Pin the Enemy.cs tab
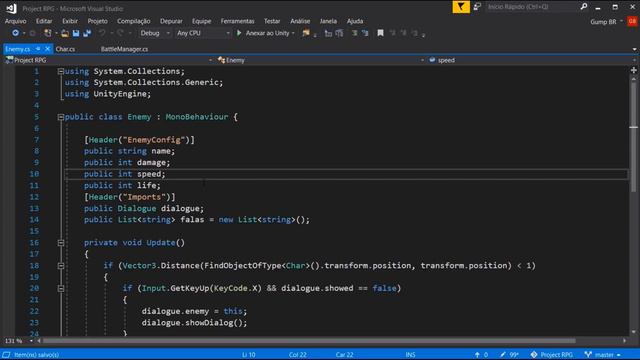 pyautogui.click(x=38, y=49)
